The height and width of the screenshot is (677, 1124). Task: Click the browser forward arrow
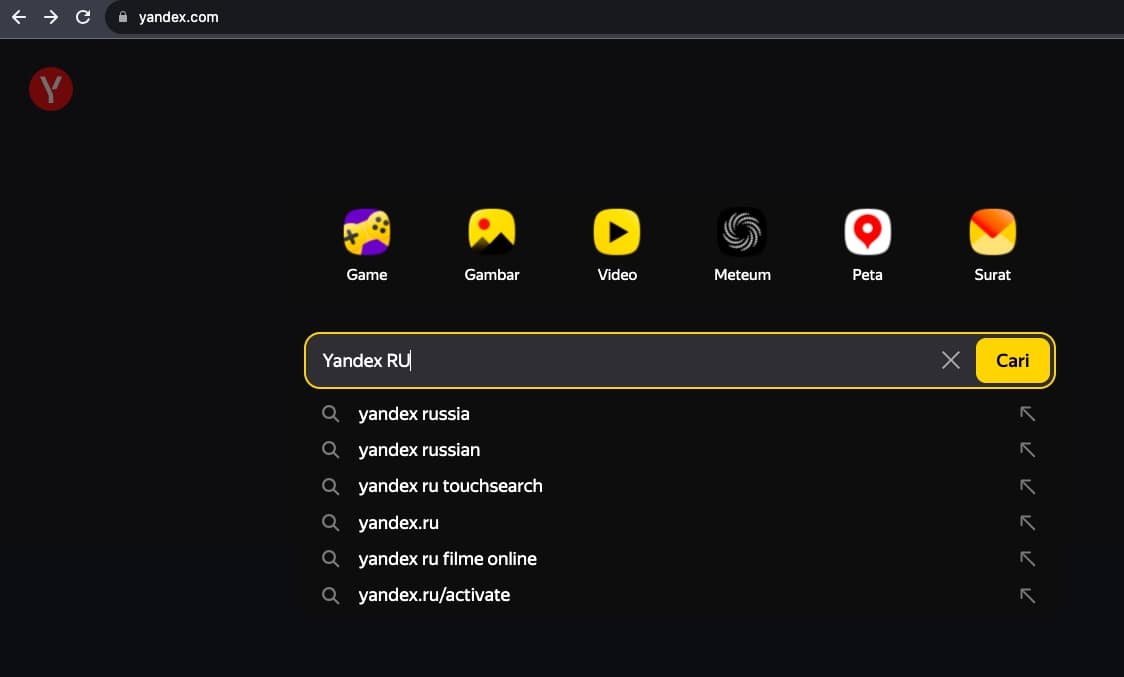click(x=51, y=16)
